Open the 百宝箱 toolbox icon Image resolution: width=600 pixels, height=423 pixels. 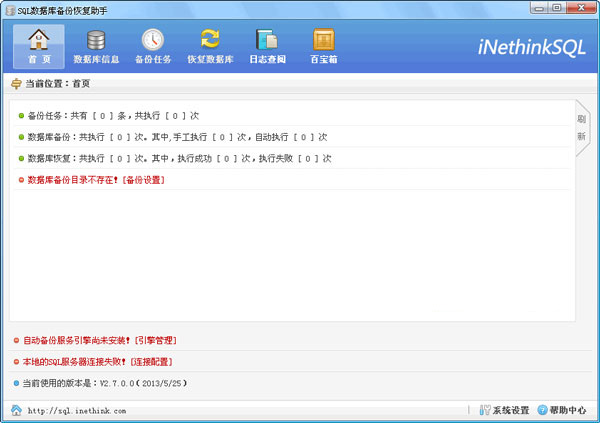click(324, 45)
